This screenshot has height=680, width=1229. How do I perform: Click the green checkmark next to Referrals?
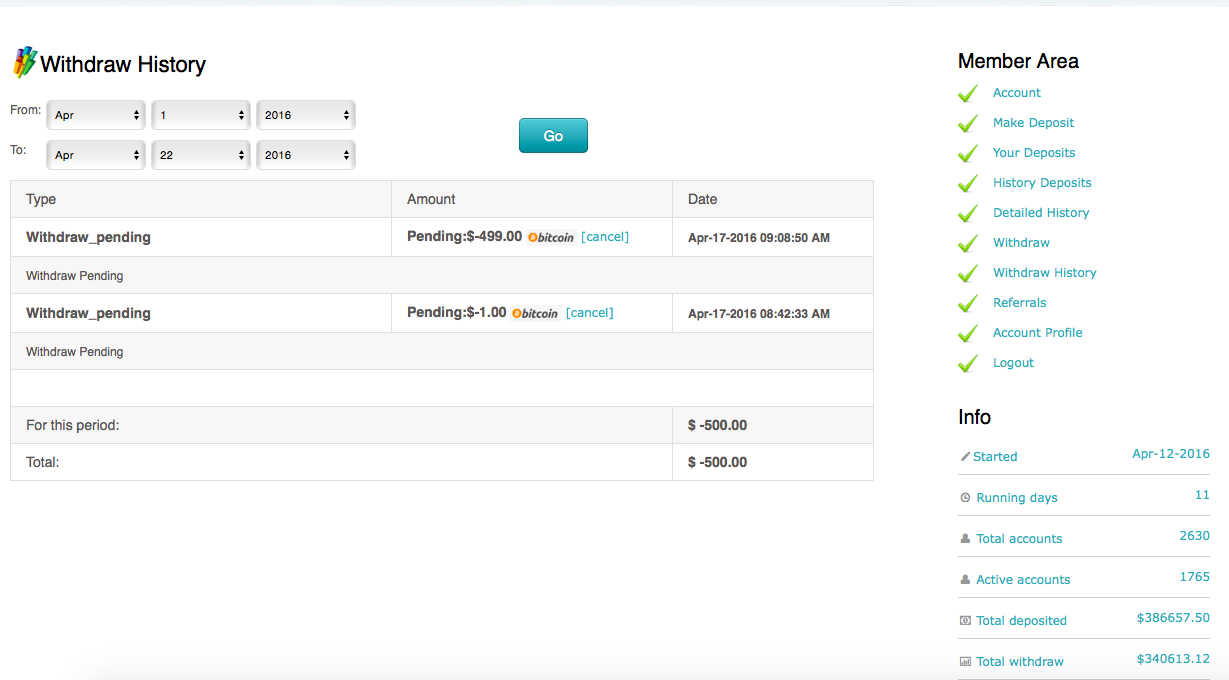pyautogui.click(x=968, y=303)
